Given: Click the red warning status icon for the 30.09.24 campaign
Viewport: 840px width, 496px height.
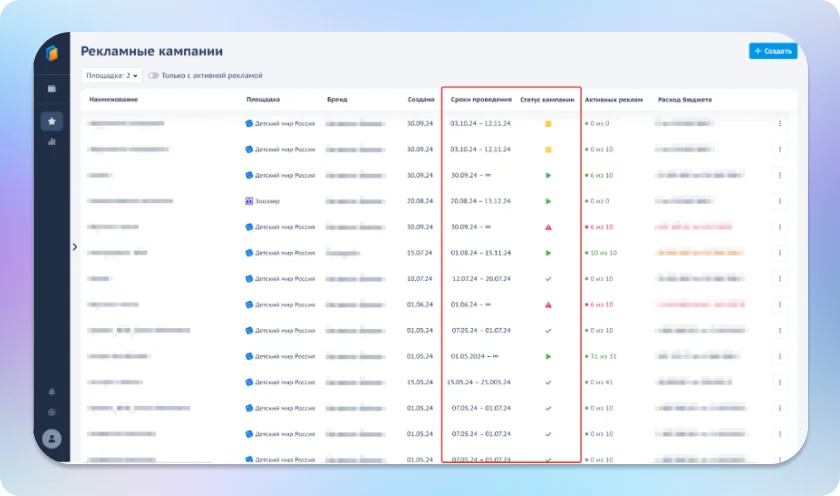Looking at the screenshot, I should point(548,227).
